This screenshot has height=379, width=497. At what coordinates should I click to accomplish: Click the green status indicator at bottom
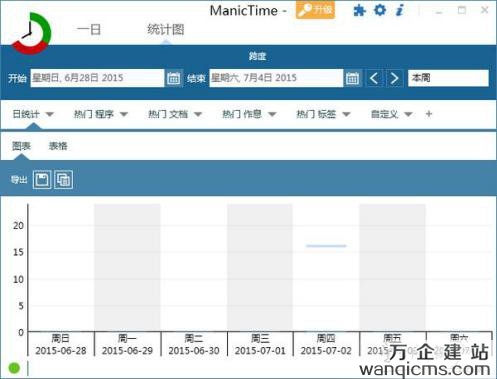pyautogui.click(x=14, y=368)
